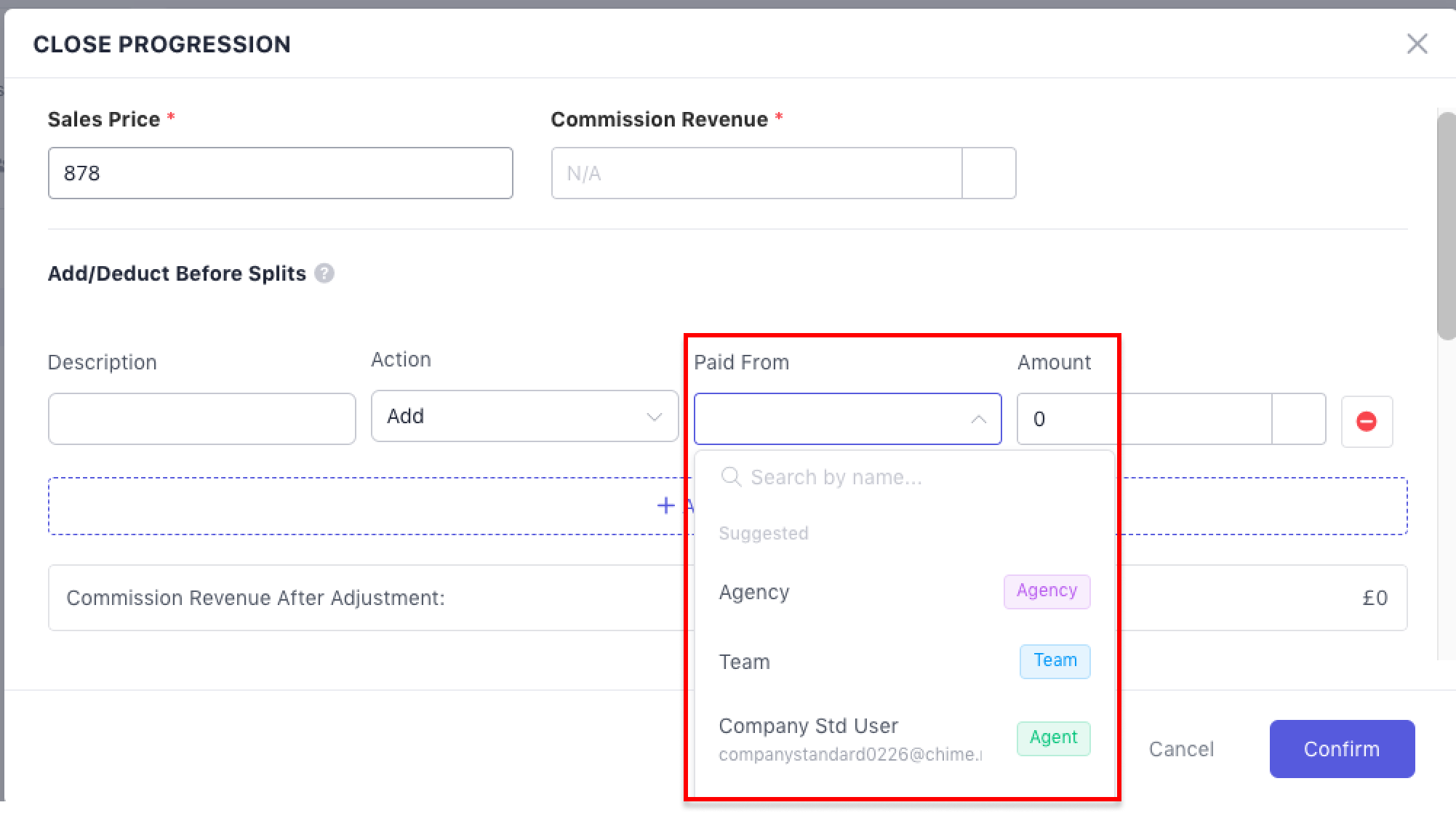Click the dialog vertical scrollbar
This screenshot has height=813, width=1456.
[1446, 225]
